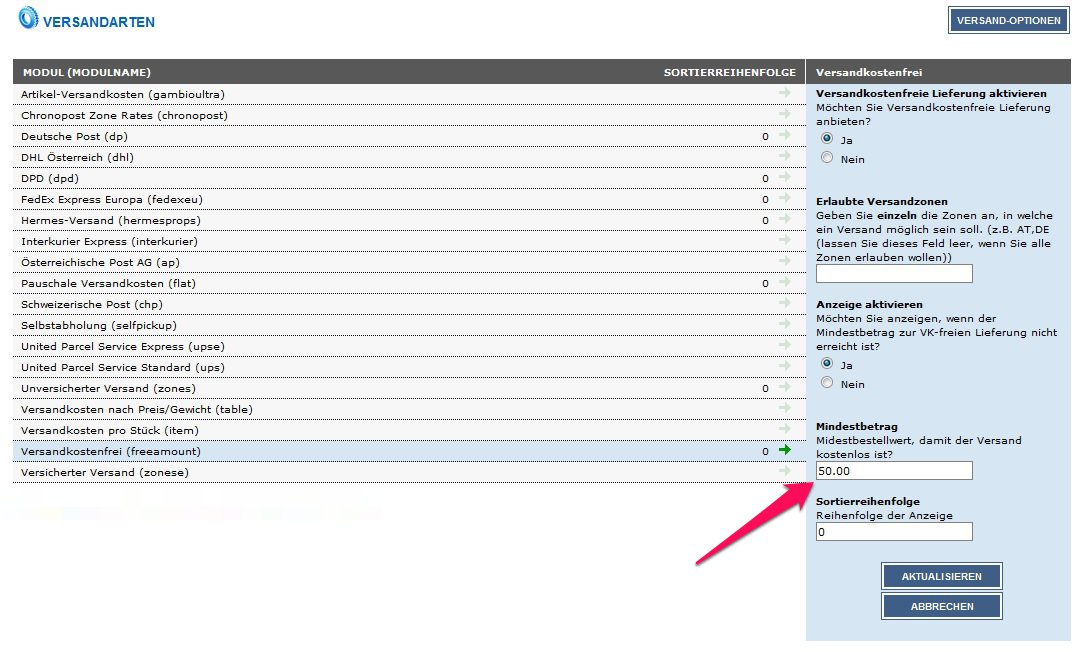Click the arrow icon in Deutsche Post row

[785, 135]
